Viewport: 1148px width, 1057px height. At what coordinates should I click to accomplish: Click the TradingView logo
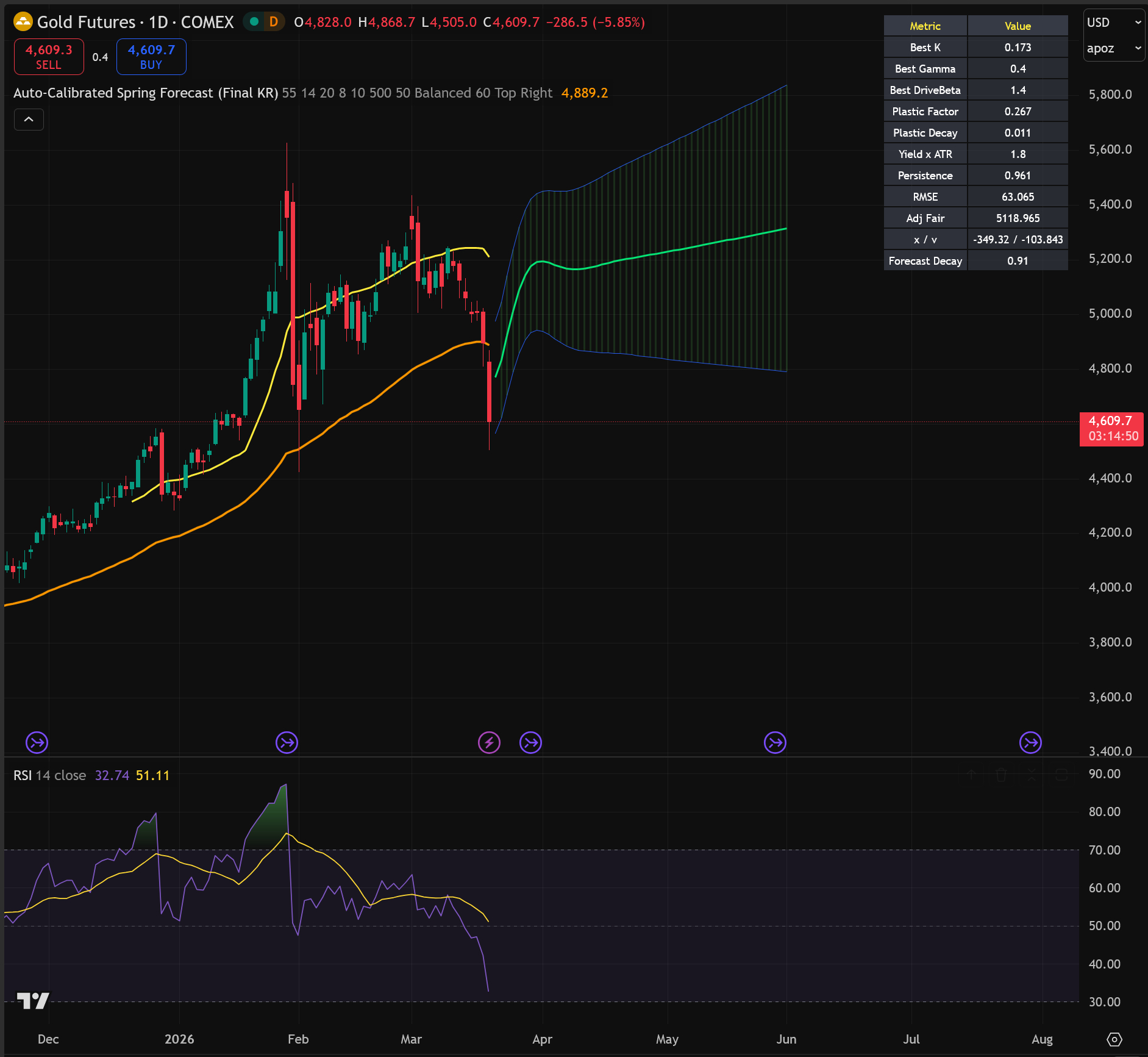[x=32, y=1001]
